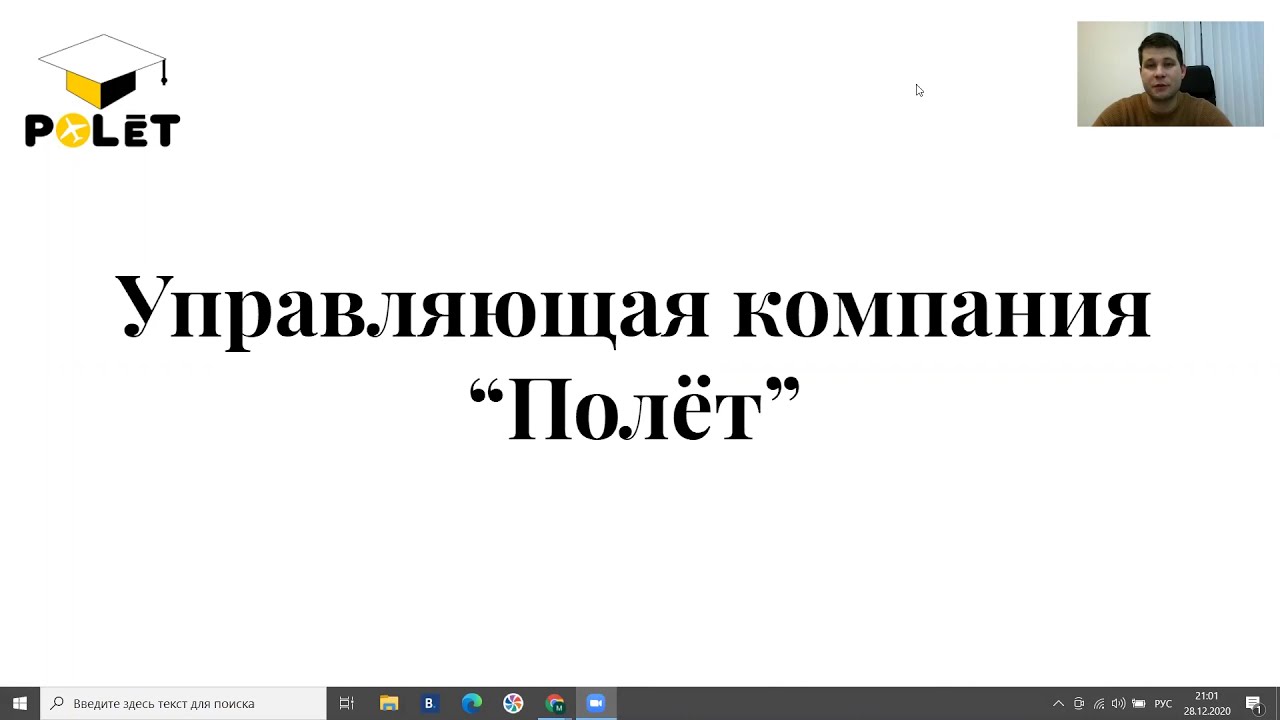Open the speaker volume control

tap(1118, 703)
